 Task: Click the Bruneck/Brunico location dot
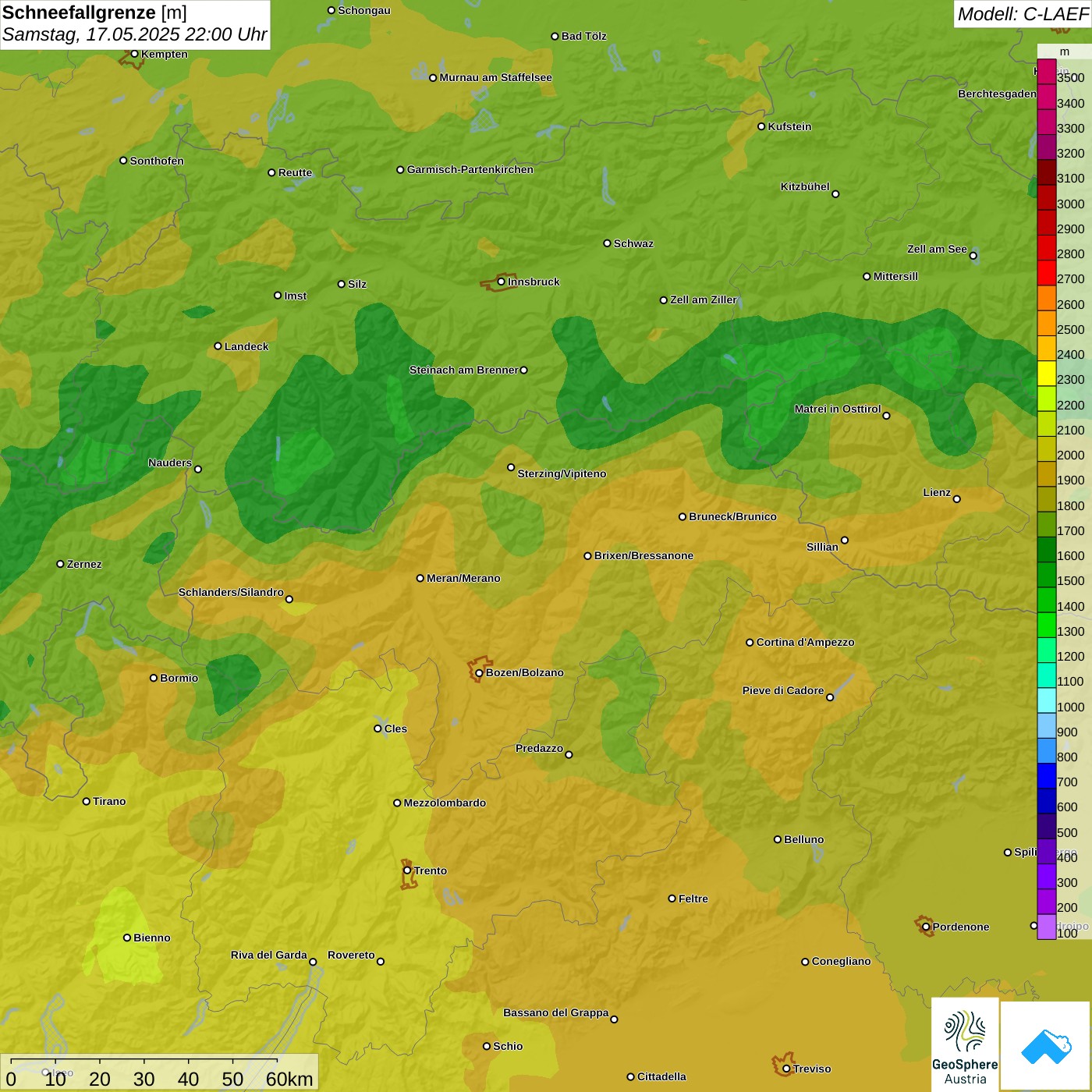682,516
